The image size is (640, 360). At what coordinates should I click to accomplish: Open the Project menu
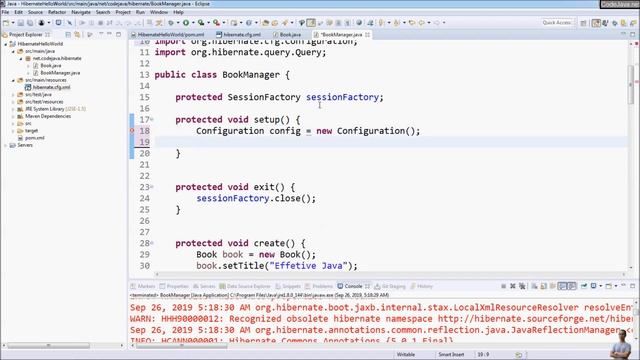click(x=123, y=12)
